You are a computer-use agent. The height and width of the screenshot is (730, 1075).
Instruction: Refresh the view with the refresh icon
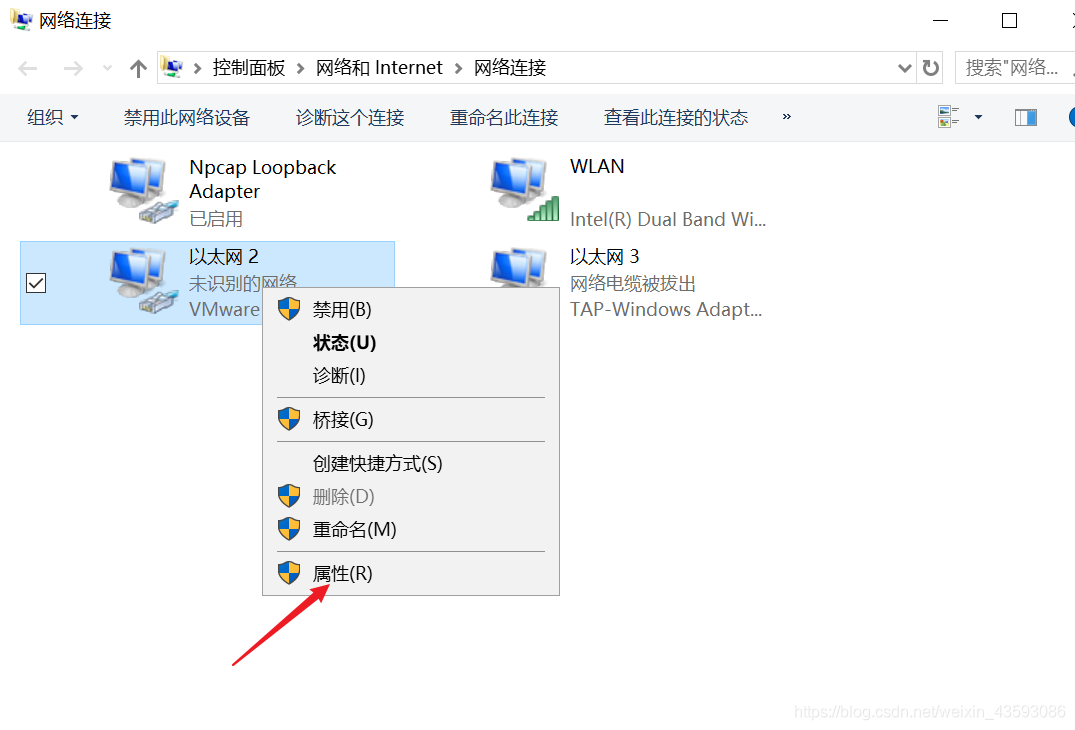click(929, 67)
